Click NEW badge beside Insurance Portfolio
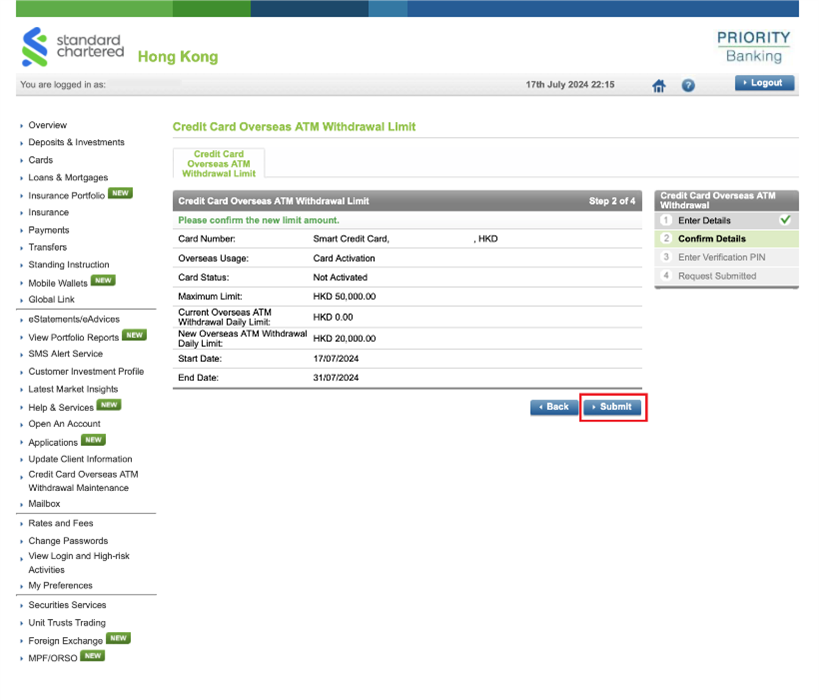This screenshot has width=819, height=700. pyautogui.click(x=120, y=193)
